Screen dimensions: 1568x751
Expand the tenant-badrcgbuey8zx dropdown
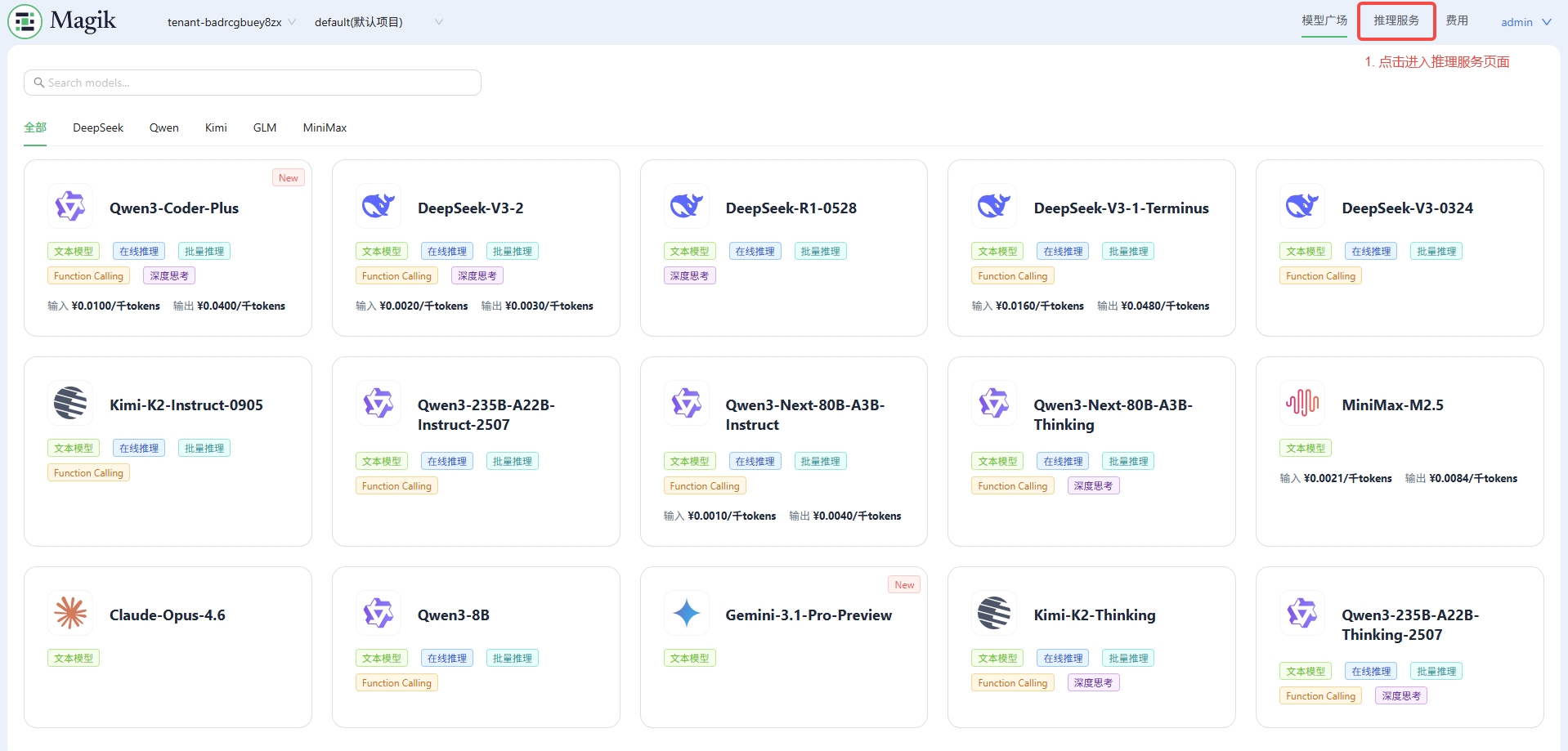point(292,22)
